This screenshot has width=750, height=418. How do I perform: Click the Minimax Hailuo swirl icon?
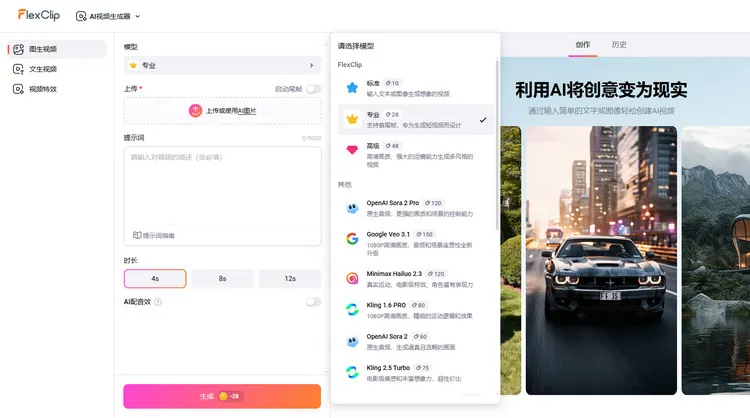[x=352, y=278]
